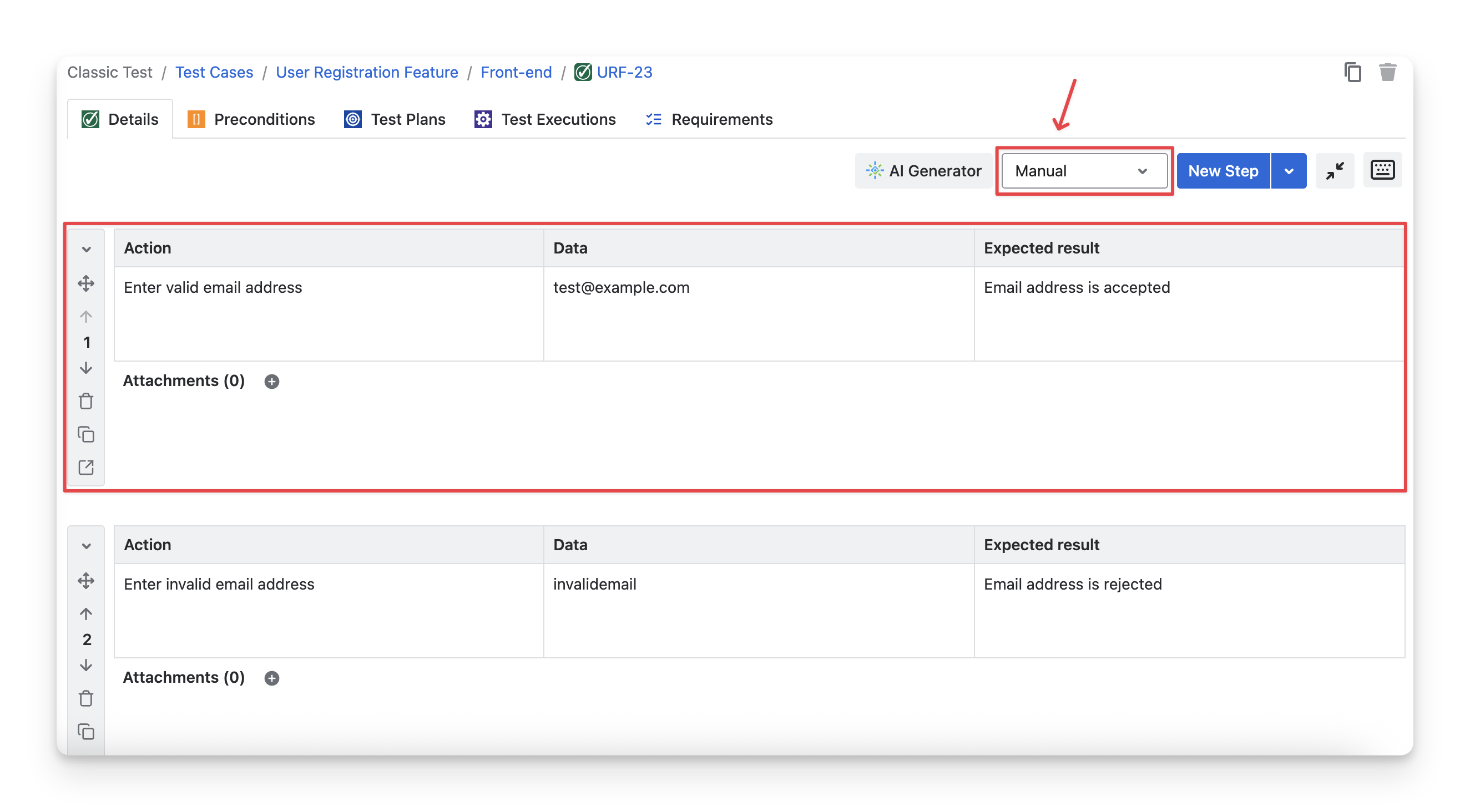Add attachment to step 1

[x=271, y=382]
